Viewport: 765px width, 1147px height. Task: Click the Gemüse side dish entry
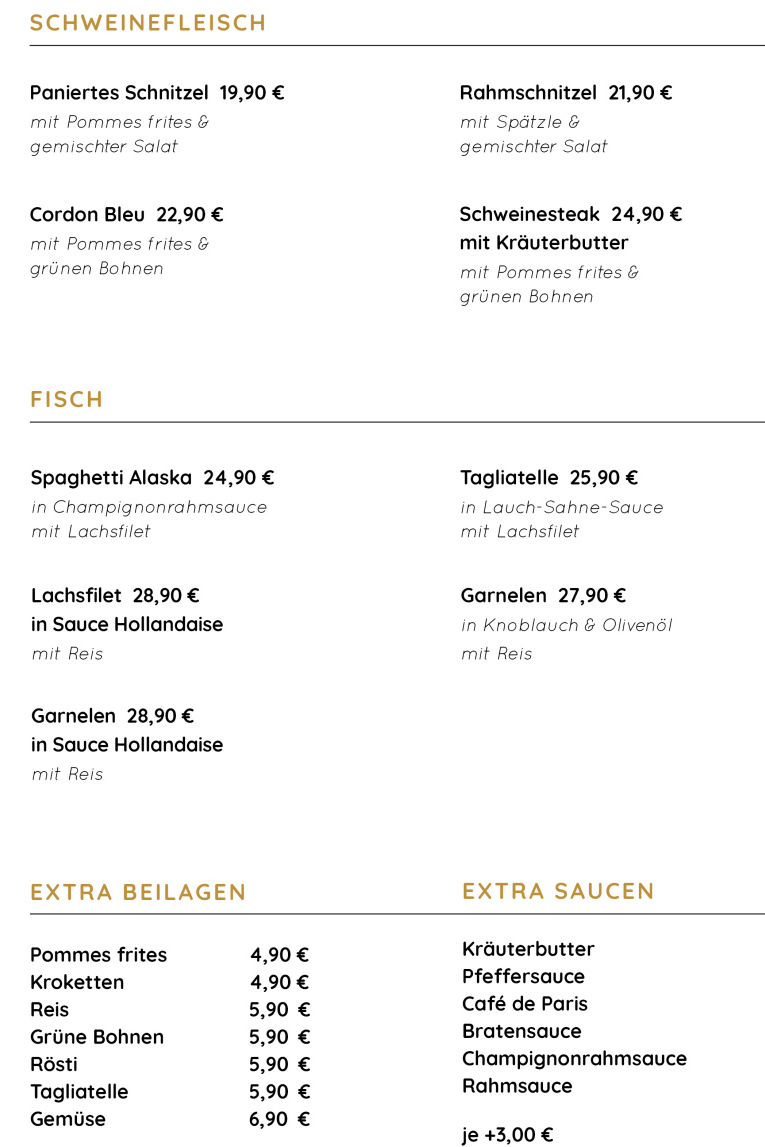[68, 1119]
